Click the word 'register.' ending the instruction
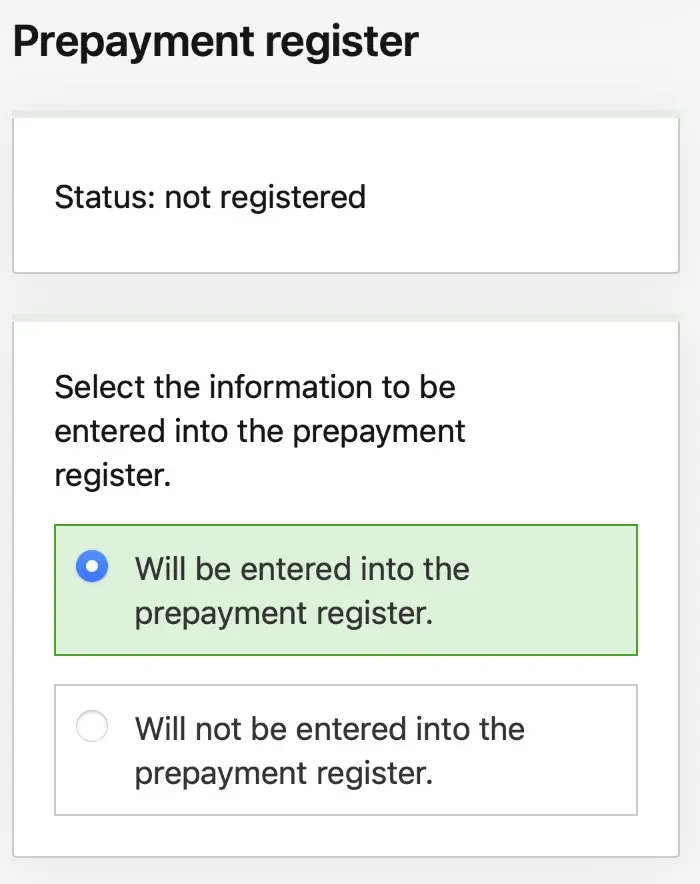 [x=113, y=476]
